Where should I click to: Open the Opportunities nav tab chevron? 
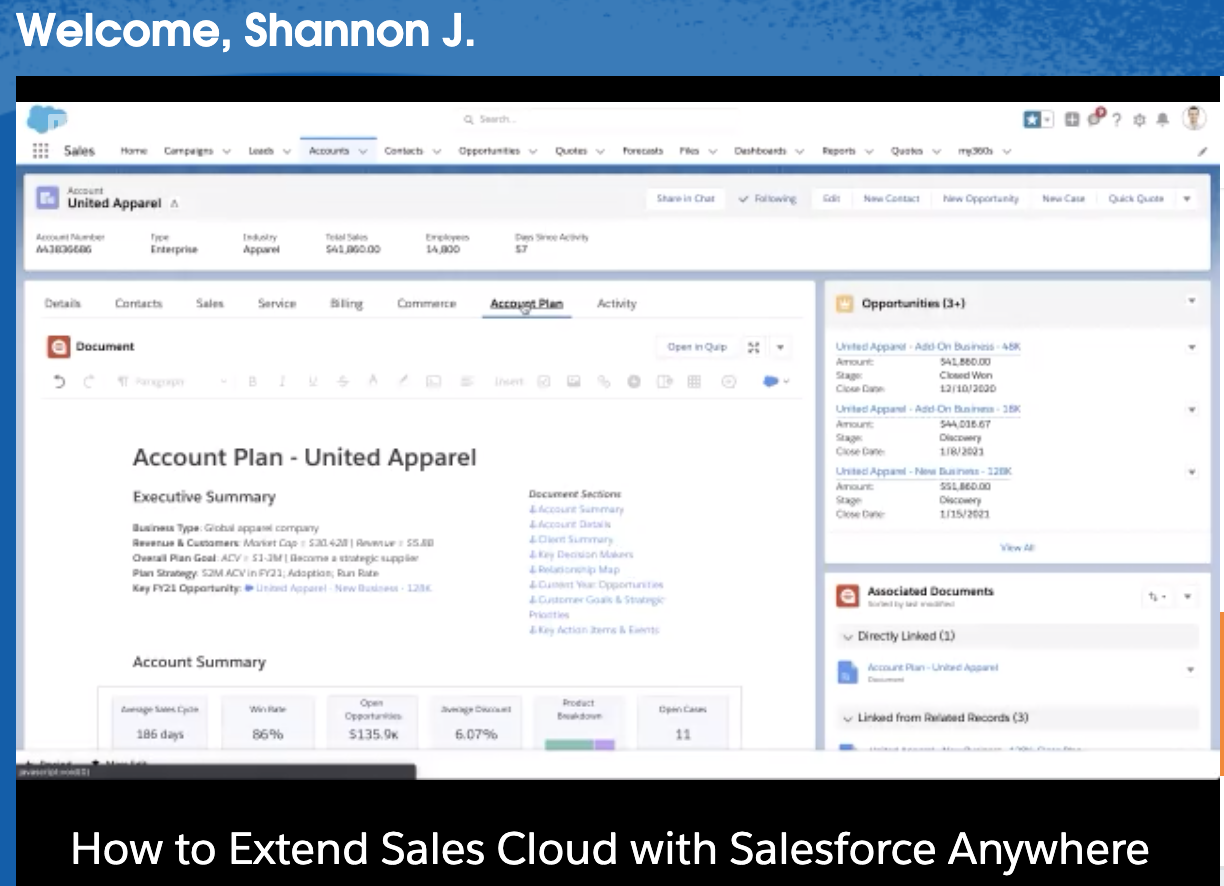pos(533,151)
